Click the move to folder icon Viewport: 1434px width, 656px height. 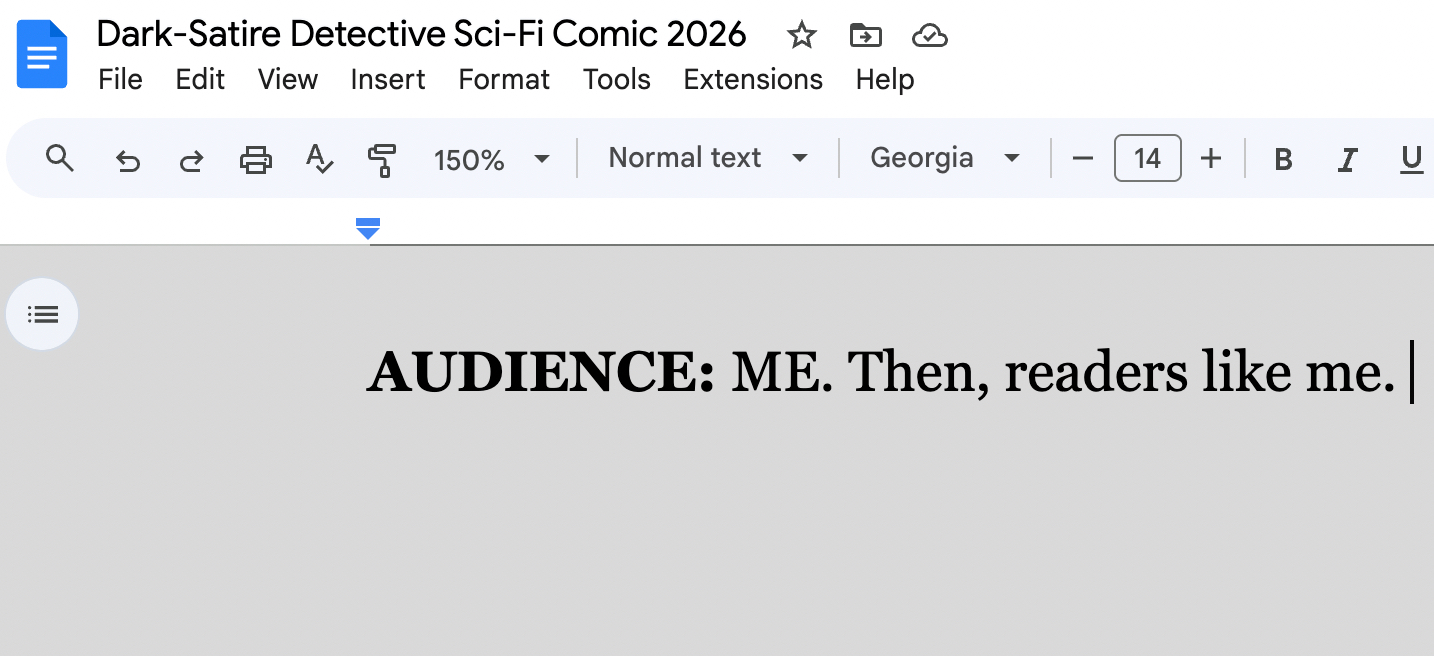click(865, 36)
